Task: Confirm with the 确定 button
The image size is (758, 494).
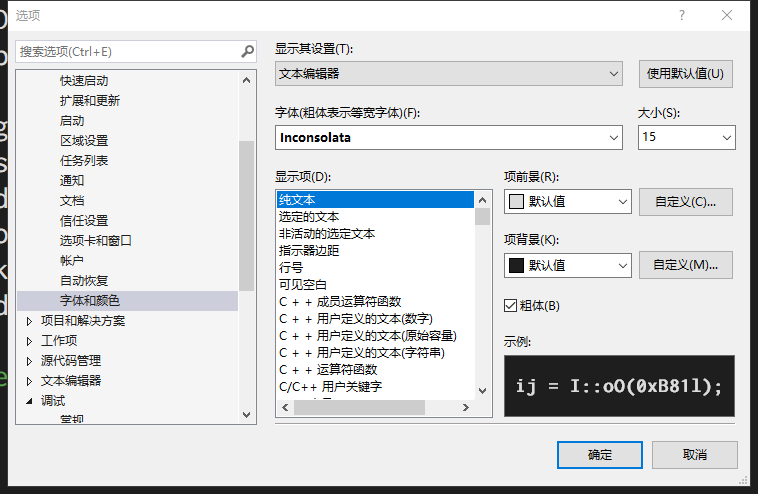Action: [599, 455]
